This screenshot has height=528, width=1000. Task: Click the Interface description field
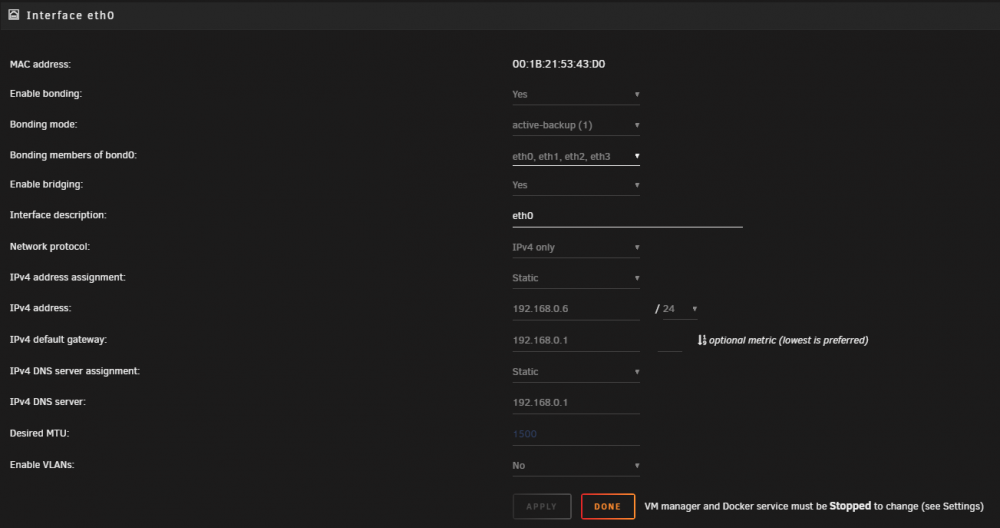(627, 216)
